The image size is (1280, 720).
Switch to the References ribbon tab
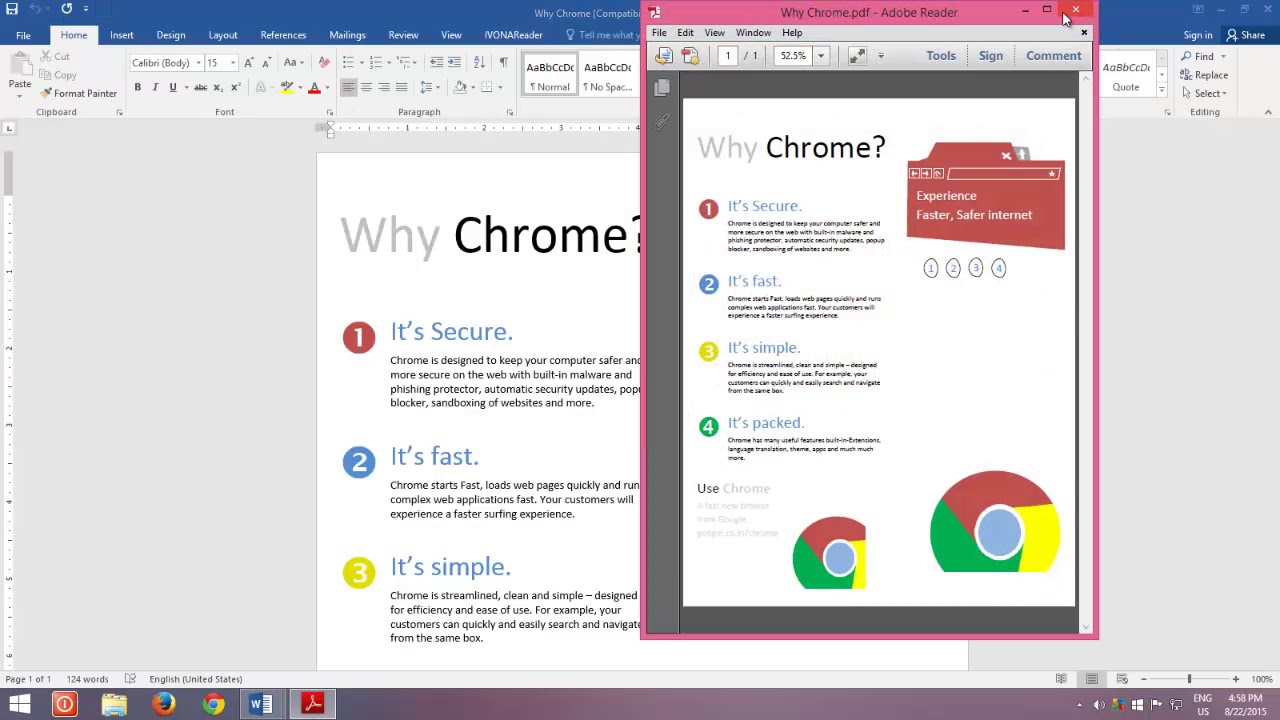tap(283, 35)
